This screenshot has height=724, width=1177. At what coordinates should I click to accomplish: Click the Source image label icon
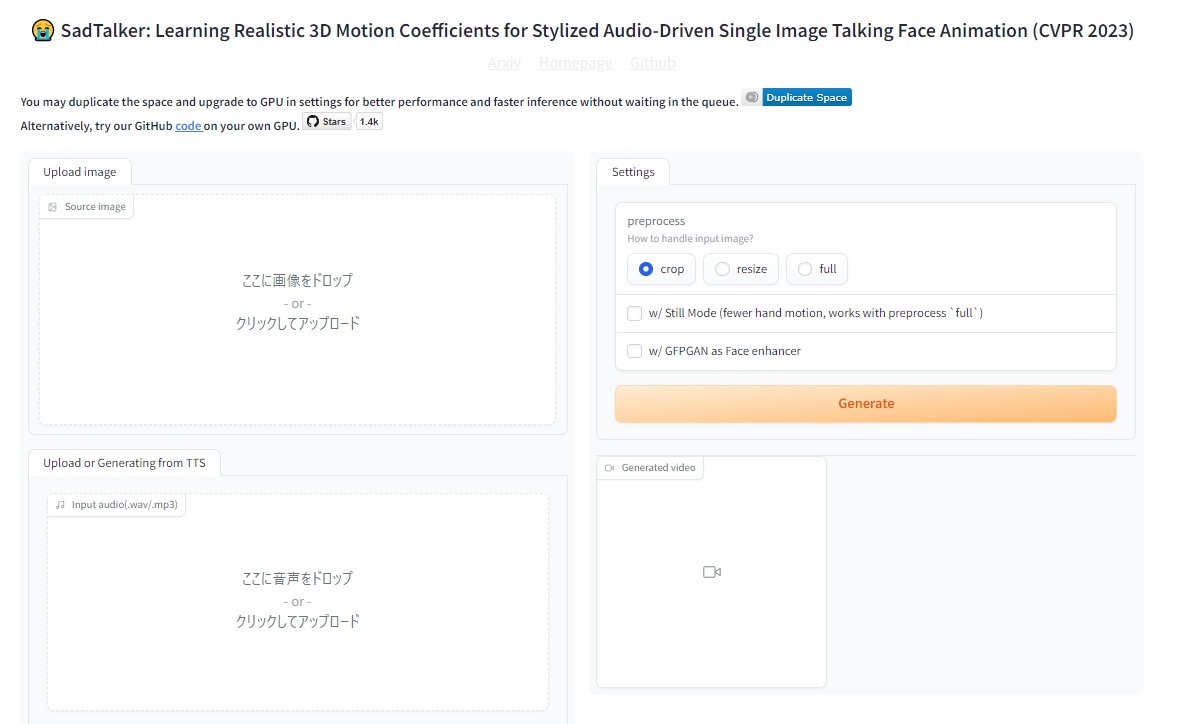coord(53,207)
